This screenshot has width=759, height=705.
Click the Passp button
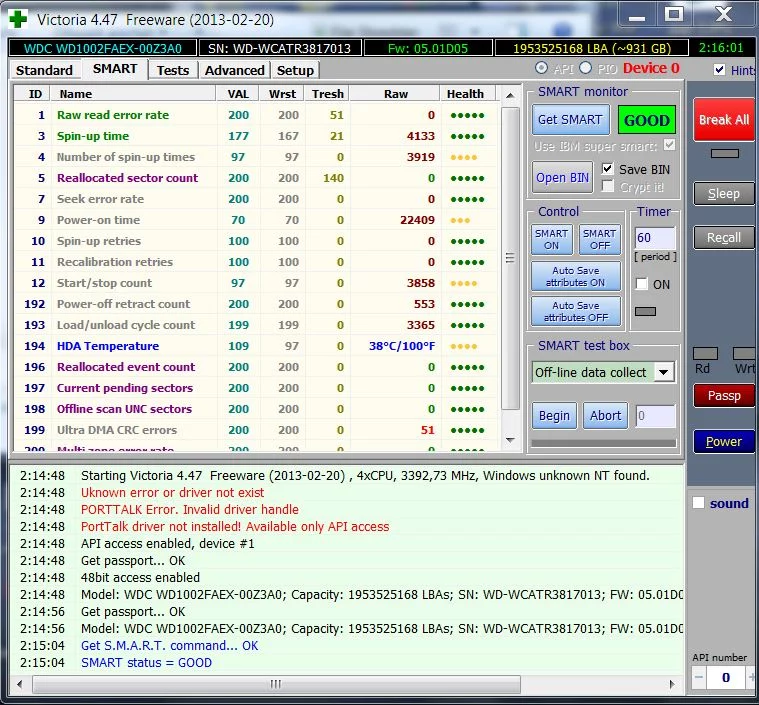(x=724, y=395)
